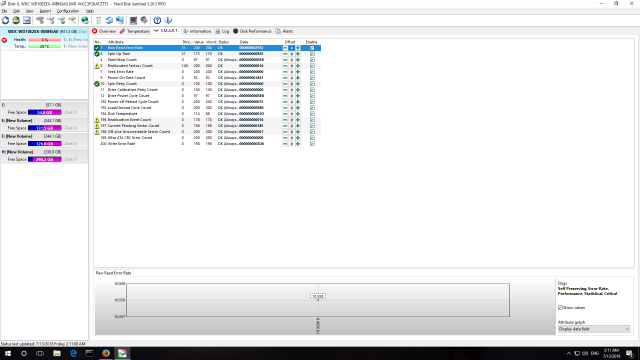Click minus offset for Reallocated Sectors Count
The width and height of the screenshot is (640, 360).
coord(285,66)
